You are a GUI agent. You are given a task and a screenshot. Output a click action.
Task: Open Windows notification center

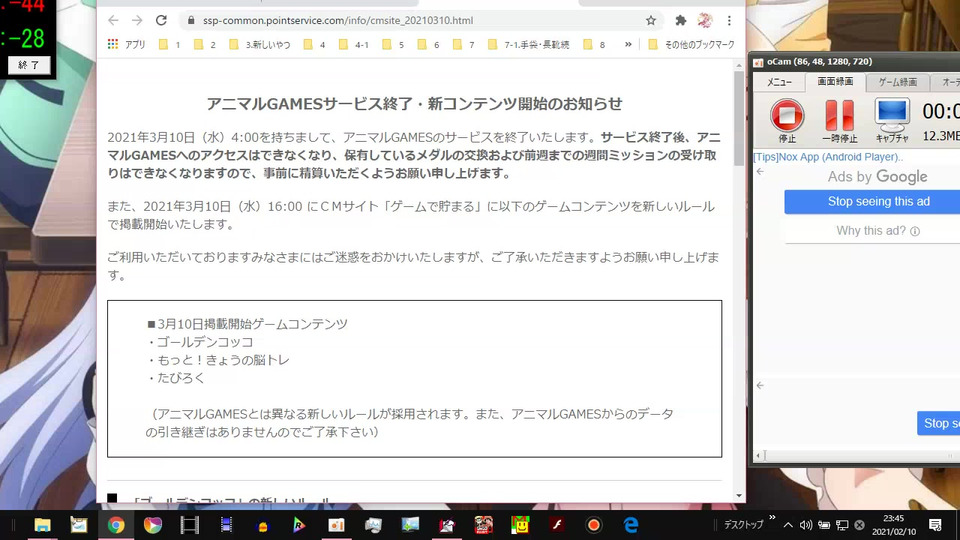935,525
